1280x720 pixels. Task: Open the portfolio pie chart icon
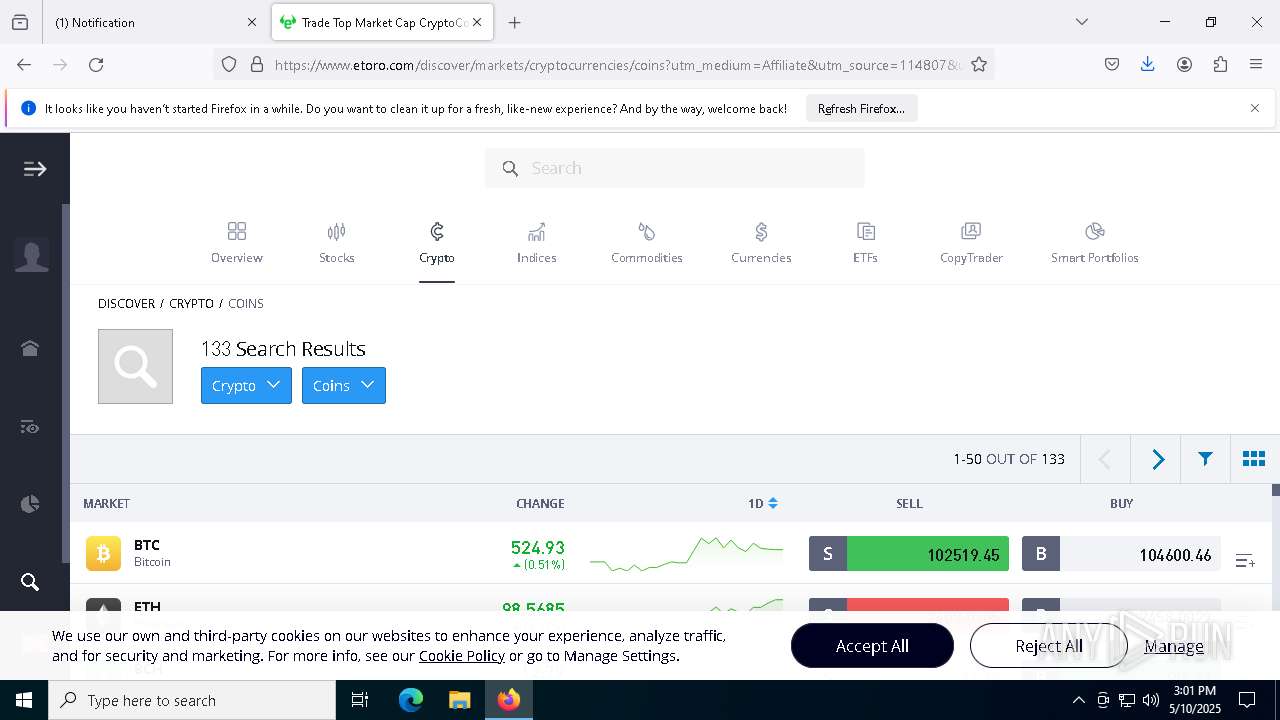[x=30, y=504]
